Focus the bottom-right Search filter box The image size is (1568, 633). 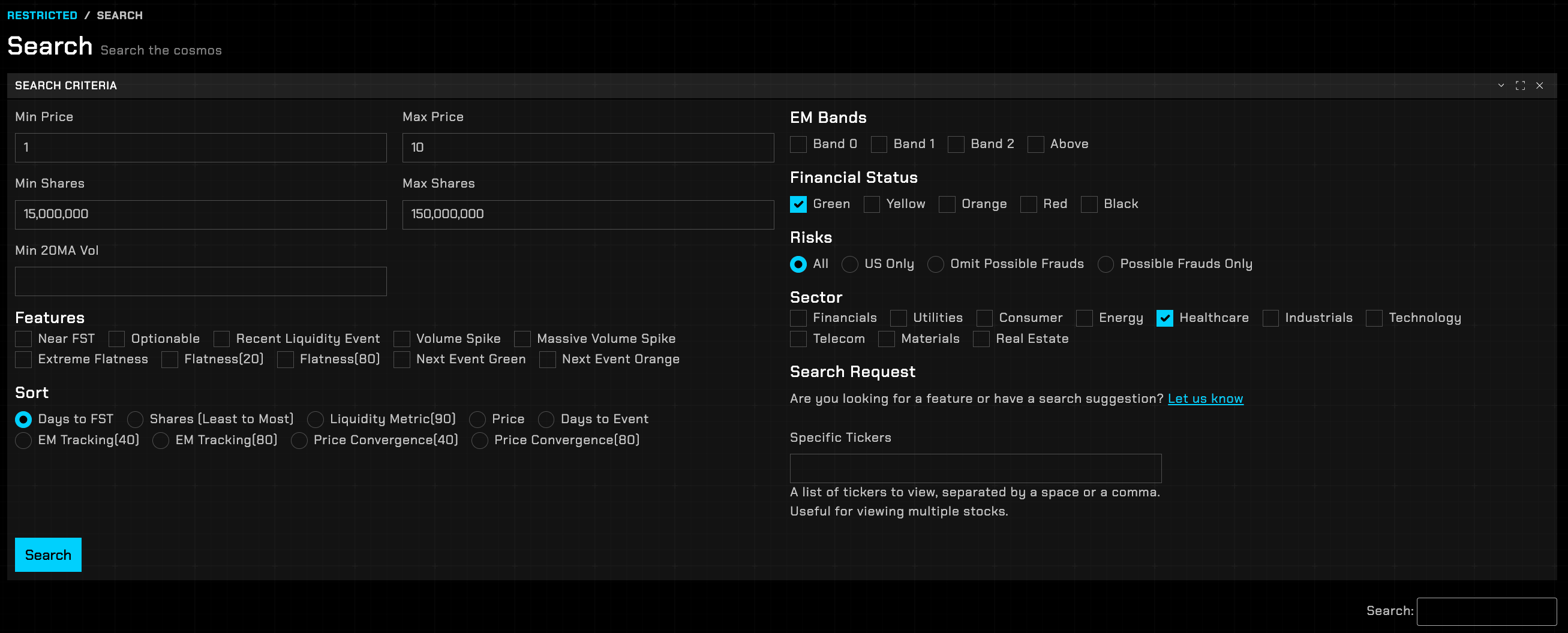[1486, 611]
